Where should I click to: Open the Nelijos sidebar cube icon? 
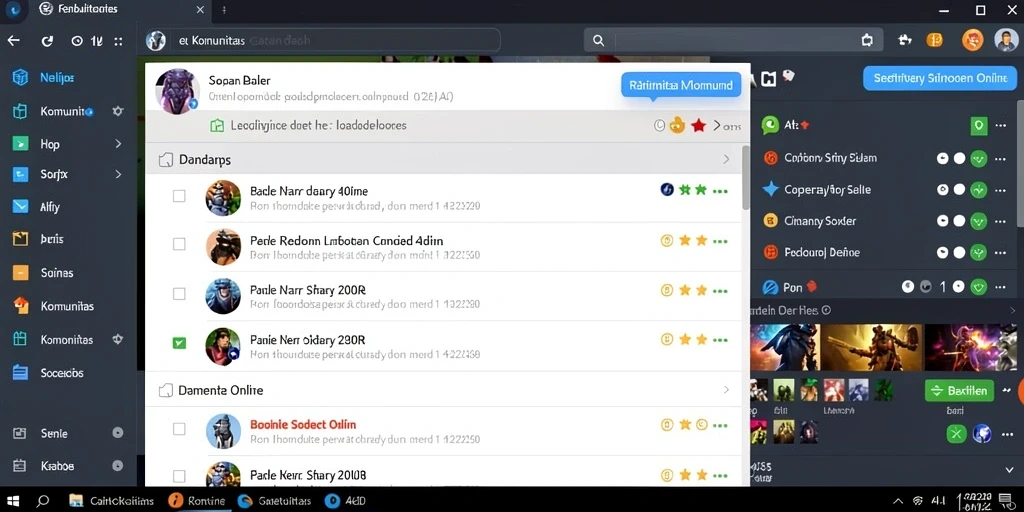tap(20, 78)
